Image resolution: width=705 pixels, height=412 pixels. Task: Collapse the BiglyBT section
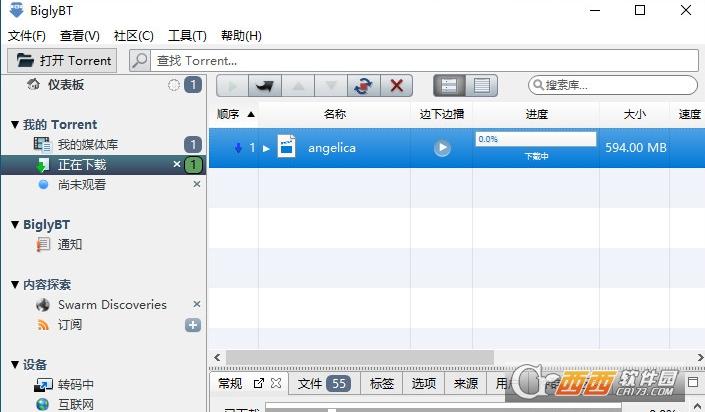click(15, 224)
